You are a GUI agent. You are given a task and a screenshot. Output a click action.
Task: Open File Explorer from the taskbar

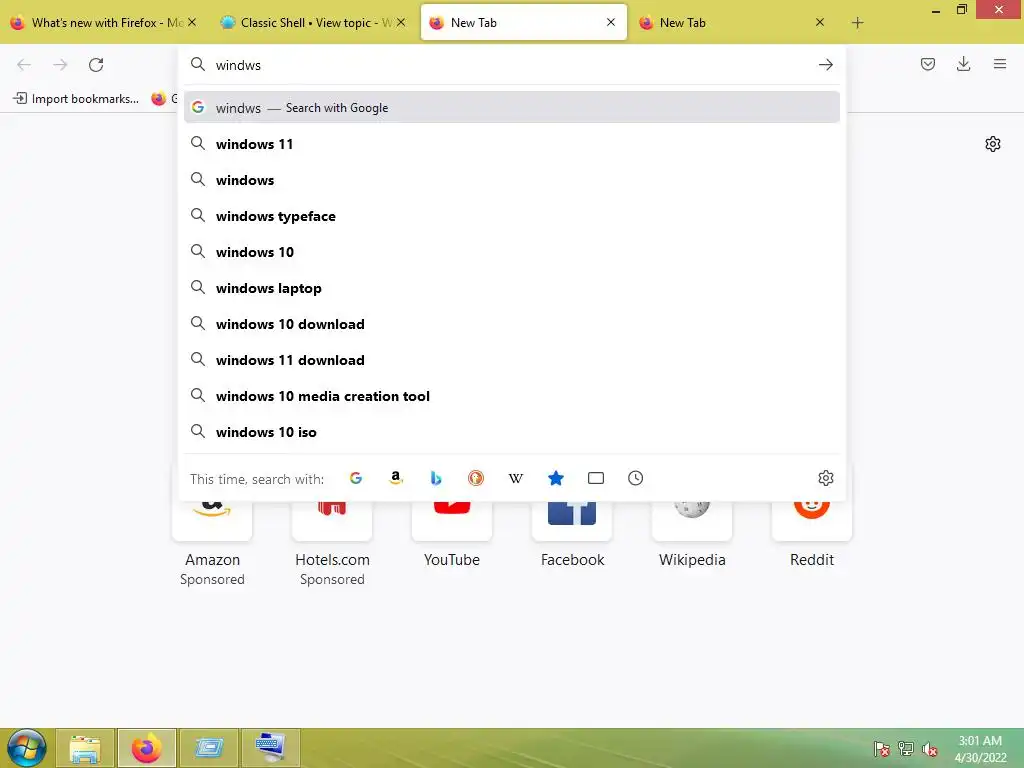click(x=85, y=748)
